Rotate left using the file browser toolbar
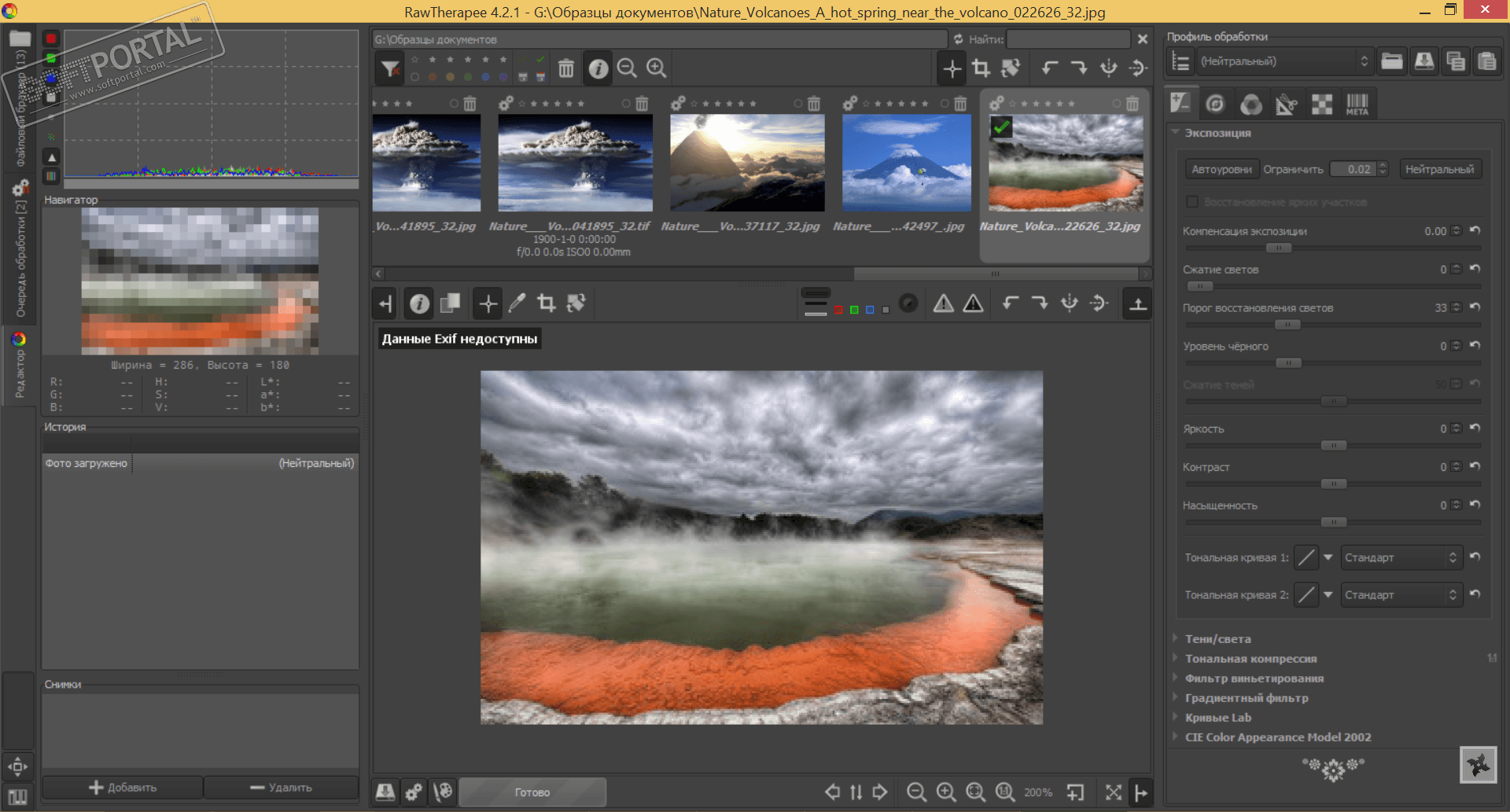Image resolution: width=1510 pixels, height=812 pixels. tap(1050, 68)
